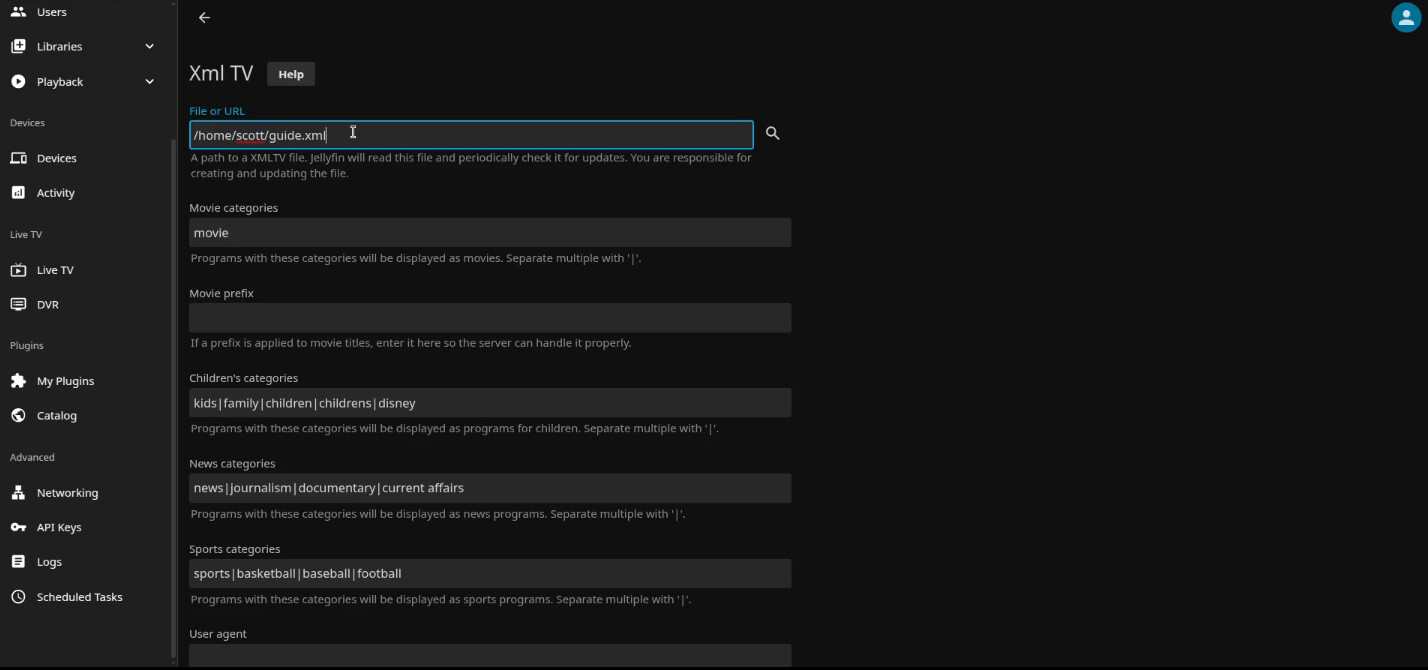Click the Children's categories field
The height and width of the screenshot is (670, 1428).
point(490,403)
